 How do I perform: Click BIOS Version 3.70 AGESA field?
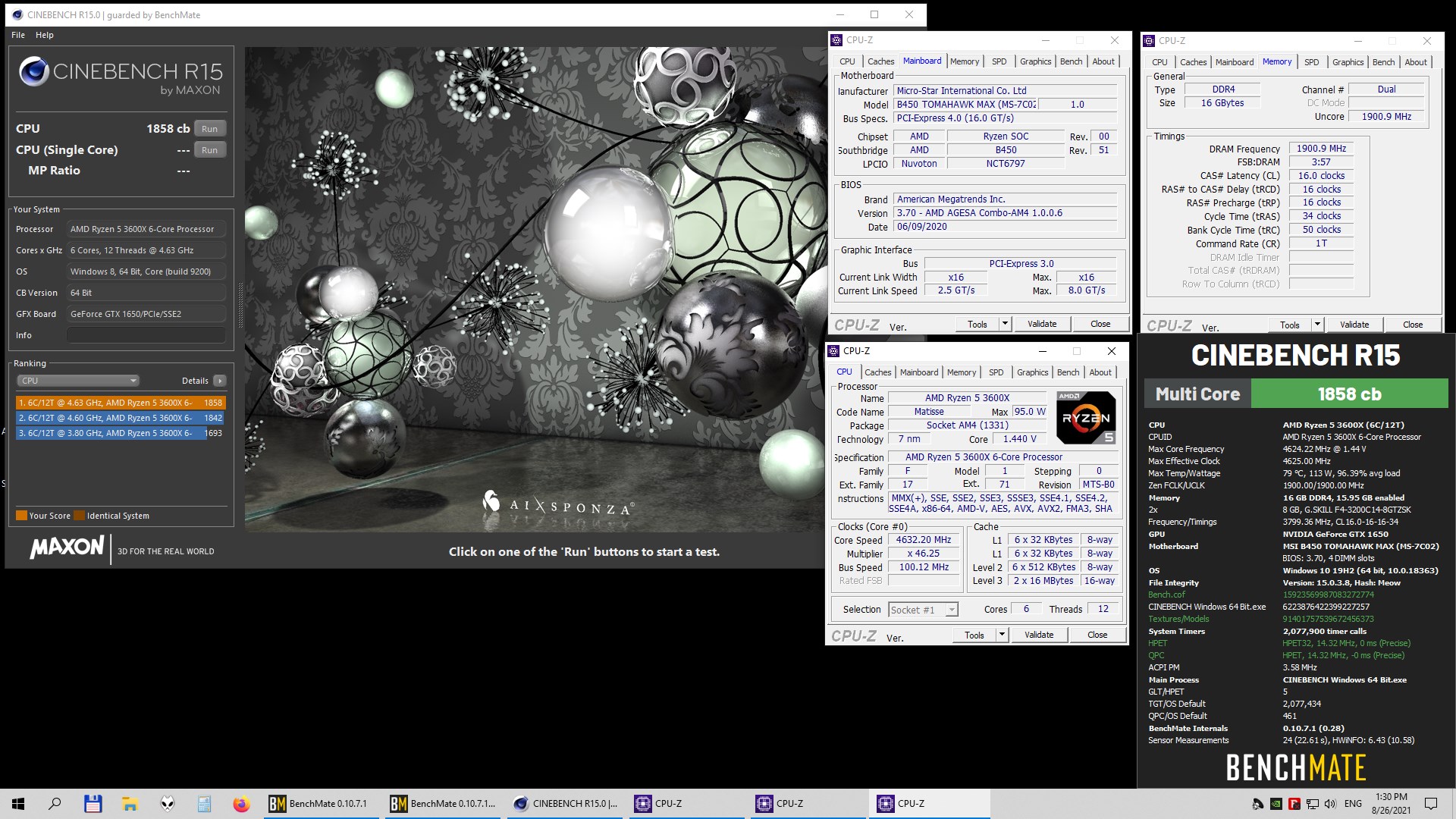click(x=1005, y=213)
